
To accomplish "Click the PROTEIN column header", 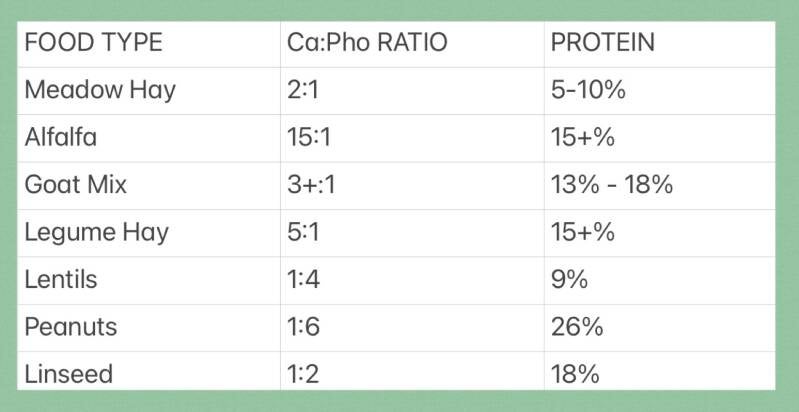I will point(603,43).
